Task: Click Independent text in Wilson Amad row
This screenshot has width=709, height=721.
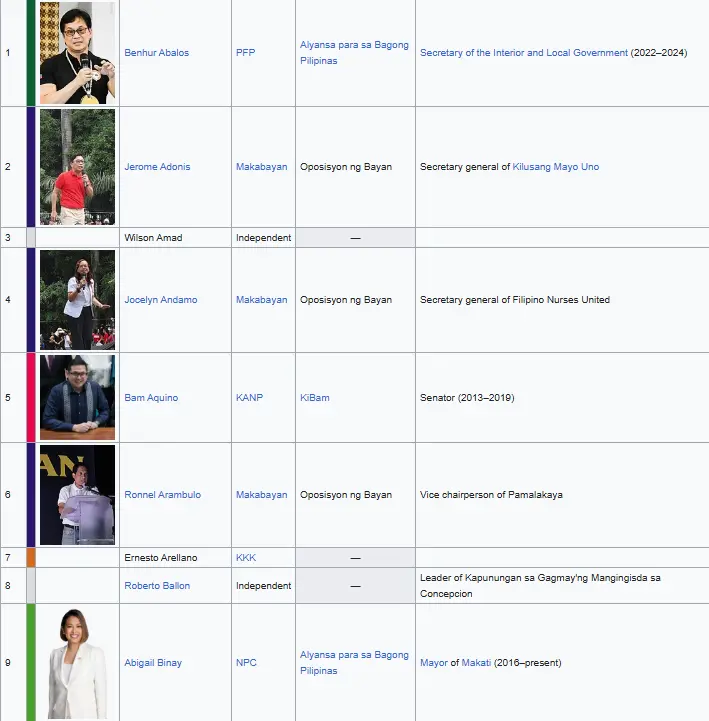Action: (263, 238)
